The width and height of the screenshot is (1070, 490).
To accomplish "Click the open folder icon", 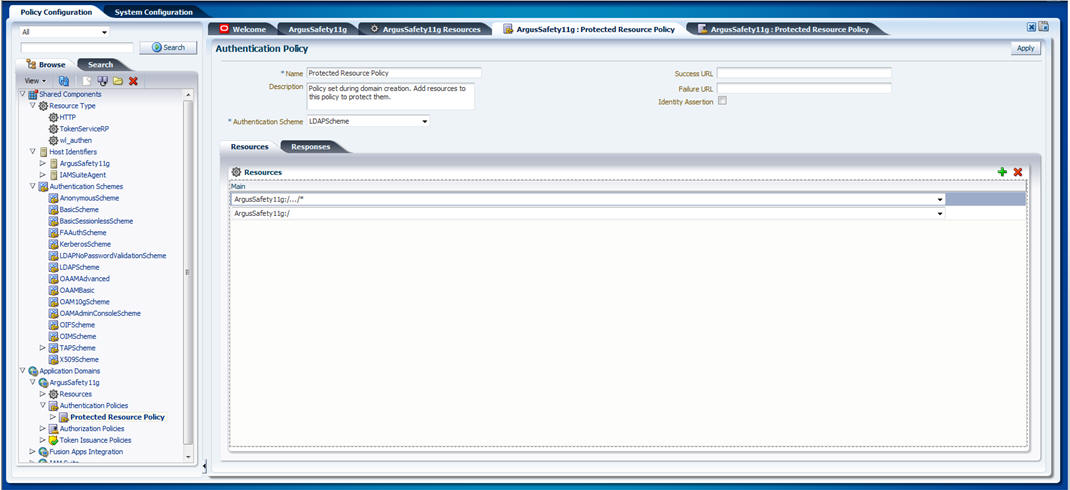I will pos(118,81).
